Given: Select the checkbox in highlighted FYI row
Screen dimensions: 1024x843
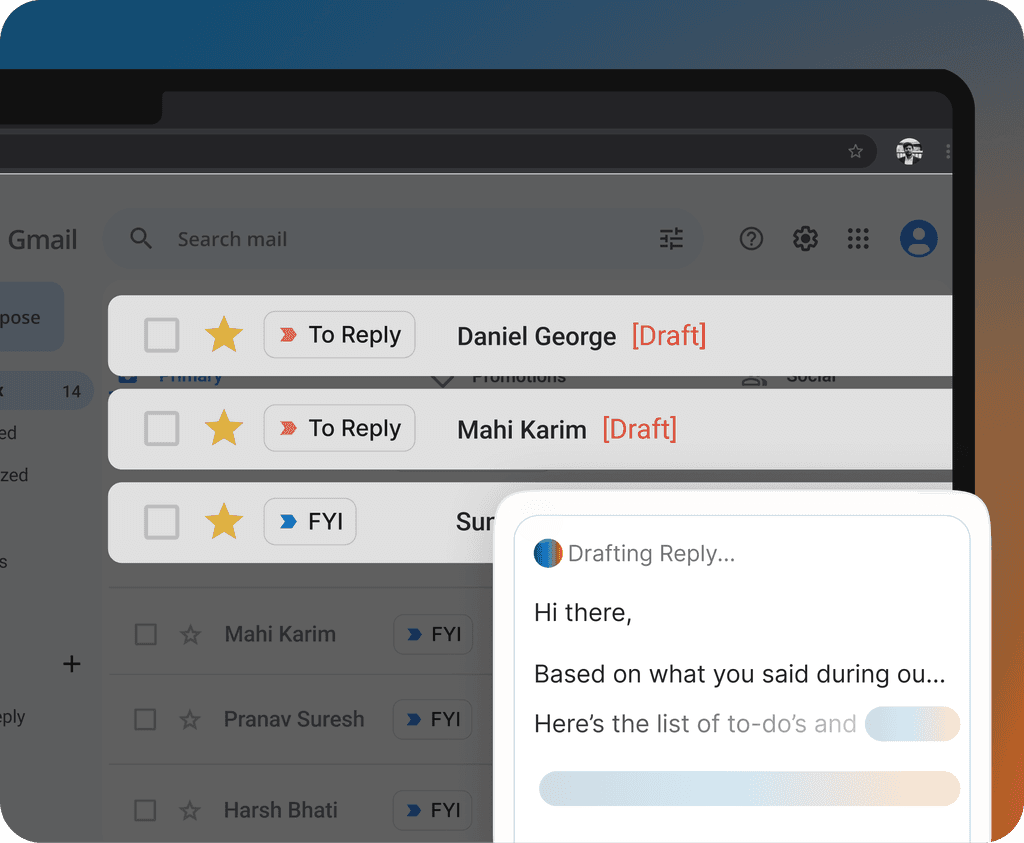Looking at the screenshot, I should click(x=161, y=522).
